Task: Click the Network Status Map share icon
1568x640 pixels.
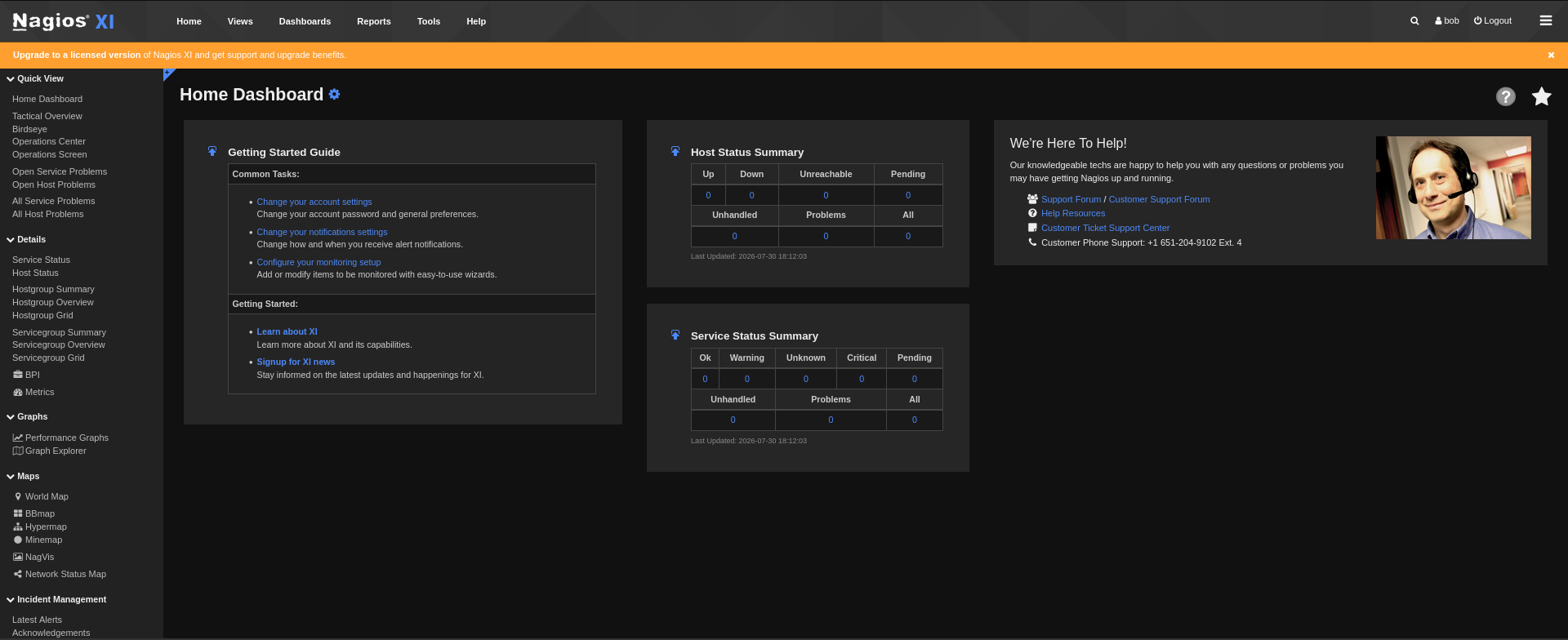Action: coord(18,575)
